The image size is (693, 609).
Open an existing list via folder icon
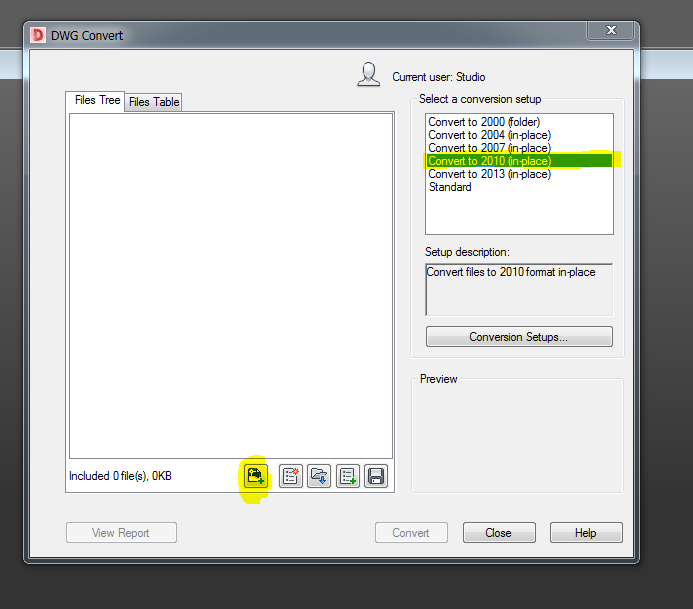point(319,476)
